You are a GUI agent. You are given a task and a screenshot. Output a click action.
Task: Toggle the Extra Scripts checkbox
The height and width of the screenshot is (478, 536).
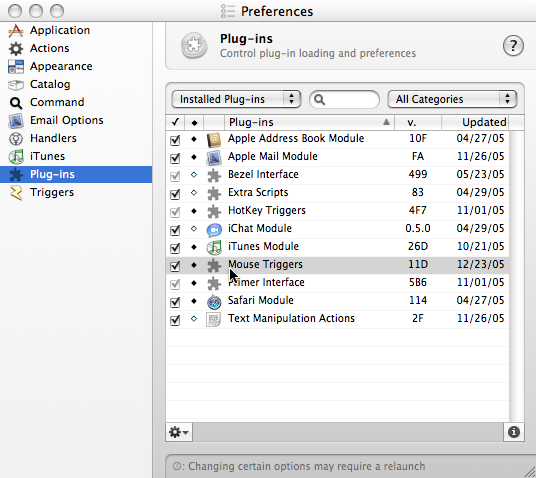(x=175, y=194)
